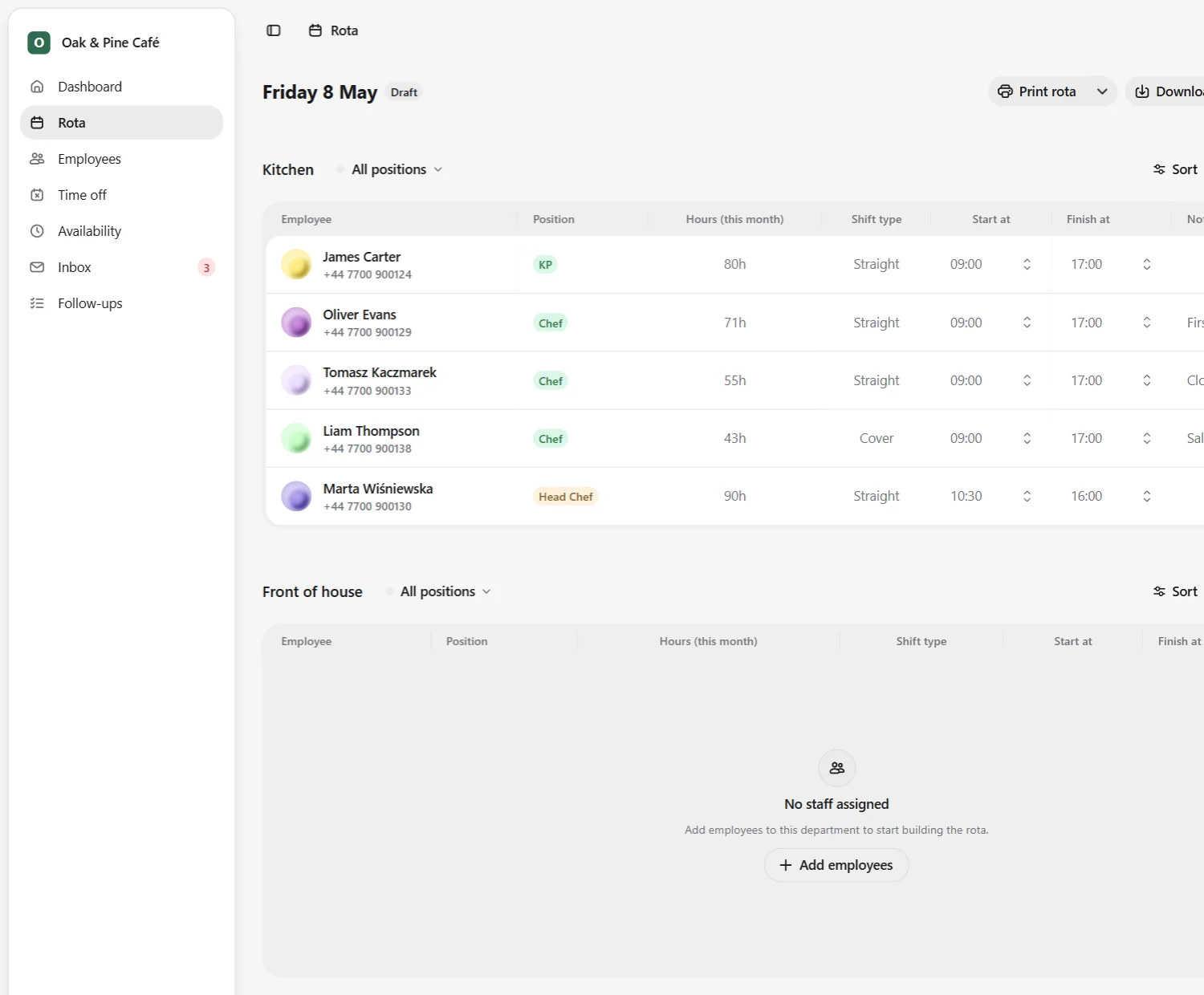Adjust Oliver Evans finish time stepper
The height and width of the screenshot is (995, 1204).
click(x=1147, y=323)
